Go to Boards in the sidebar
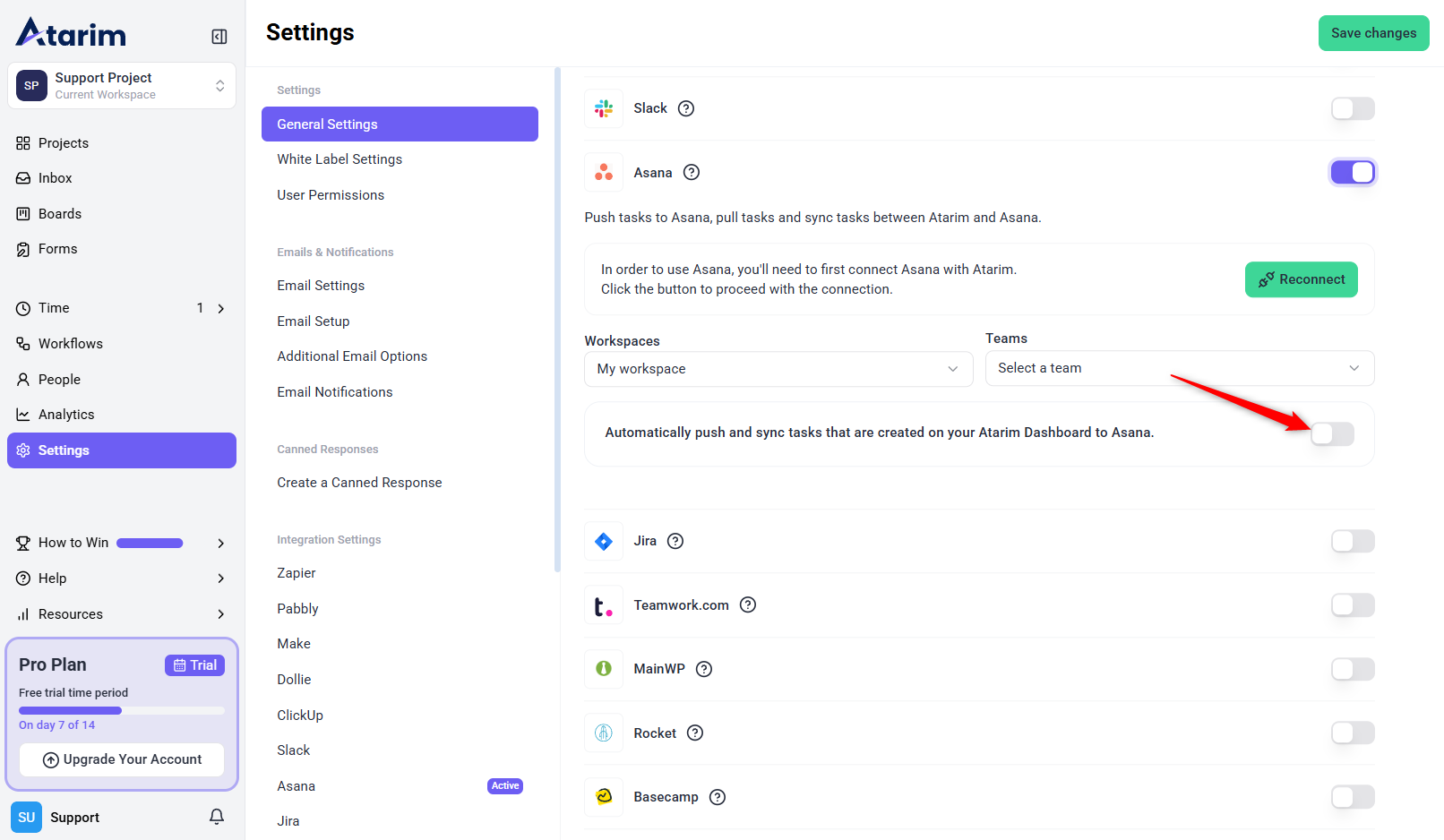This screenshot has height=840, width=1444. pos(60,214)
